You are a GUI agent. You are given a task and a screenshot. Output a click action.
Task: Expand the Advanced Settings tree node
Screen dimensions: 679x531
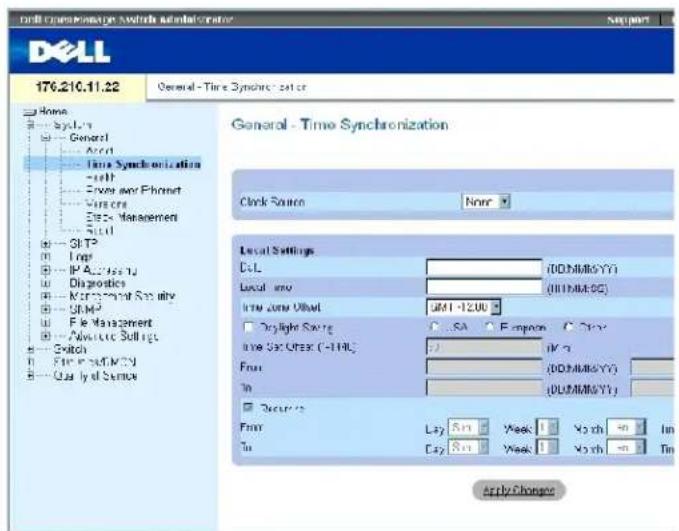[x=45, y=336]
